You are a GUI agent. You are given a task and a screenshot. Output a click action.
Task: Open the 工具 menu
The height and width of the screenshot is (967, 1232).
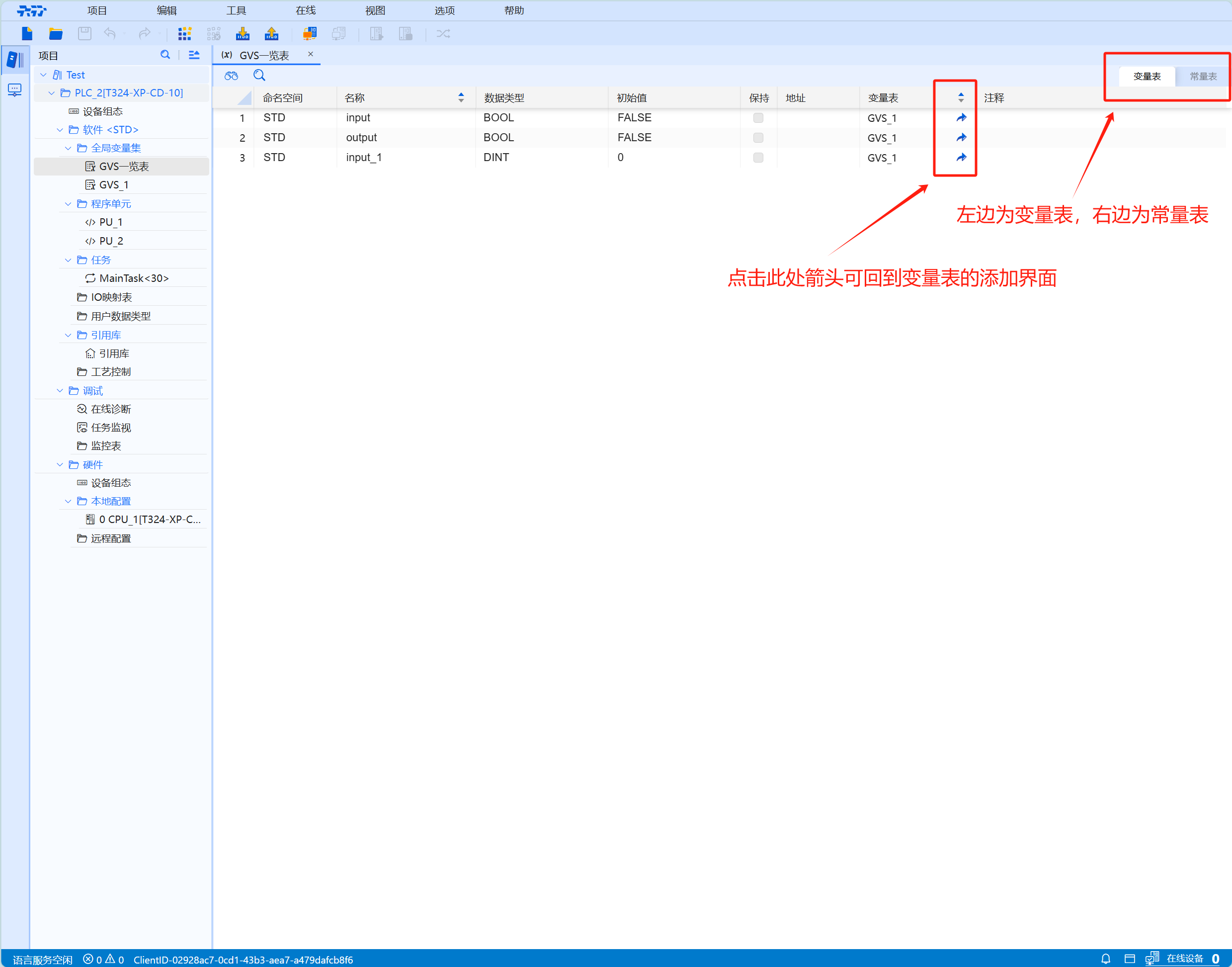tap(236, 10)
